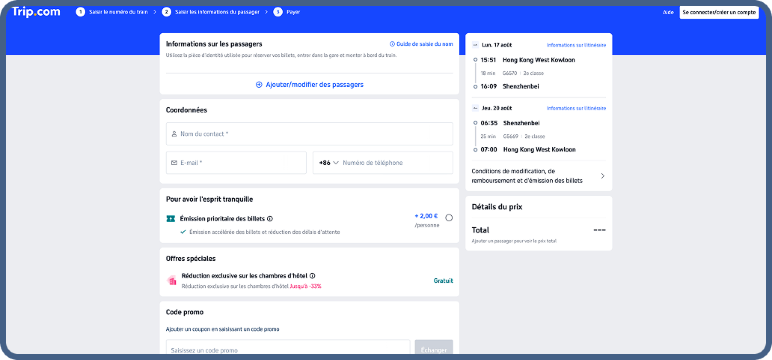
Task: Click the ticket icon for Émission prioritaire
Action: click(x=171, y=219)
